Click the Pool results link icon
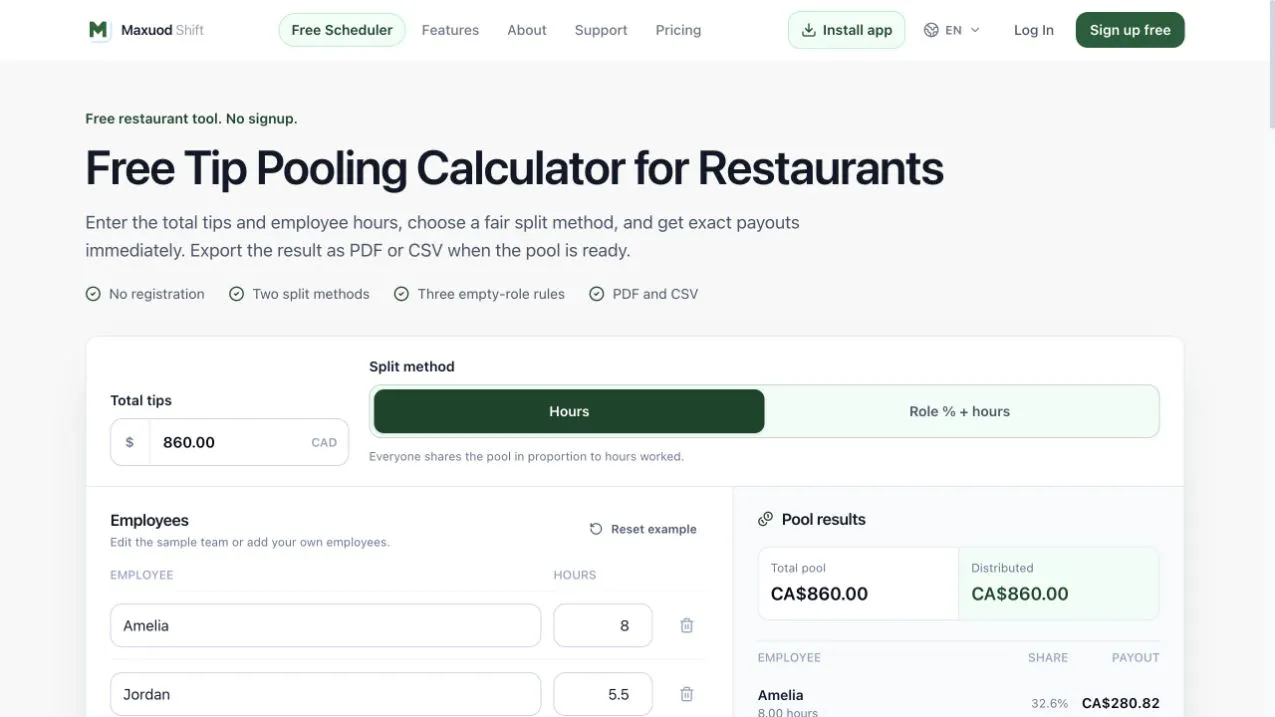1275x717 pixels. (766, 519)
